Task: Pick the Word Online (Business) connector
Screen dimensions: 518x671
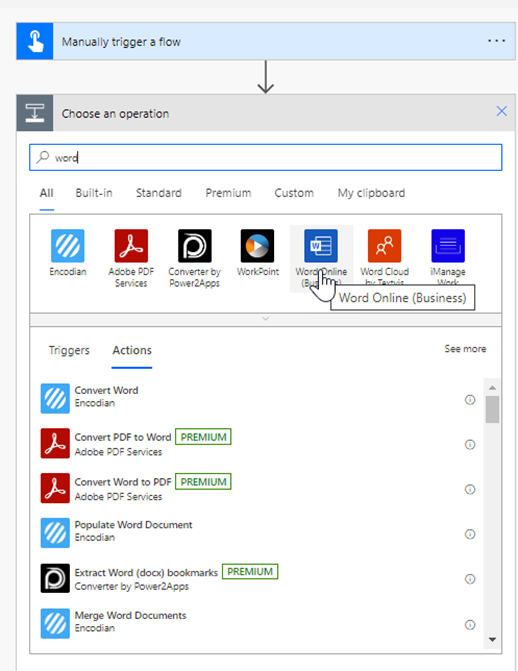Action: click(x=321, y=246)
